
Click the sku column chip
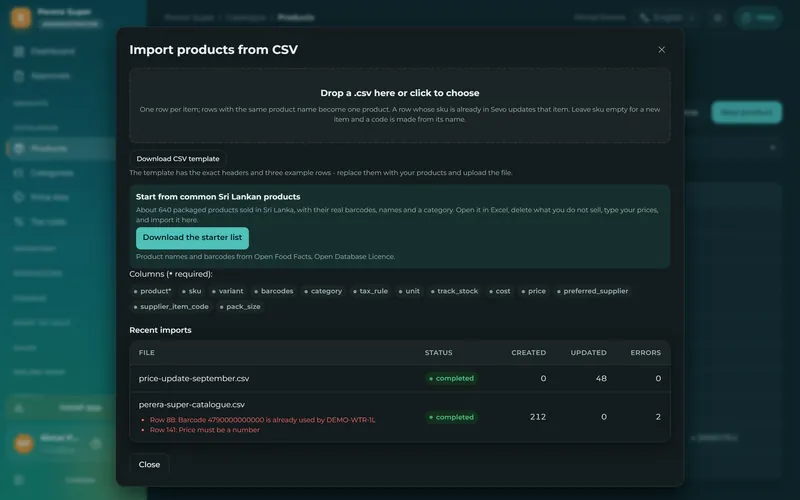tap(191, 291)
